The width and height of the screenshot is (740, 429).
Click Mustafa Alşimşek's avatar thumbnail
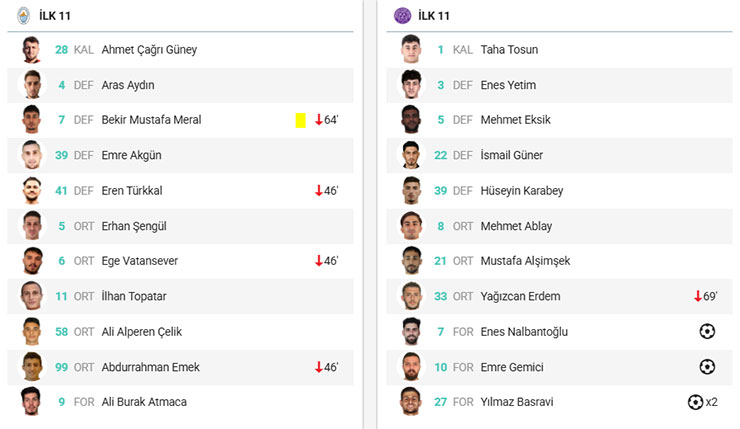[411, 261]
